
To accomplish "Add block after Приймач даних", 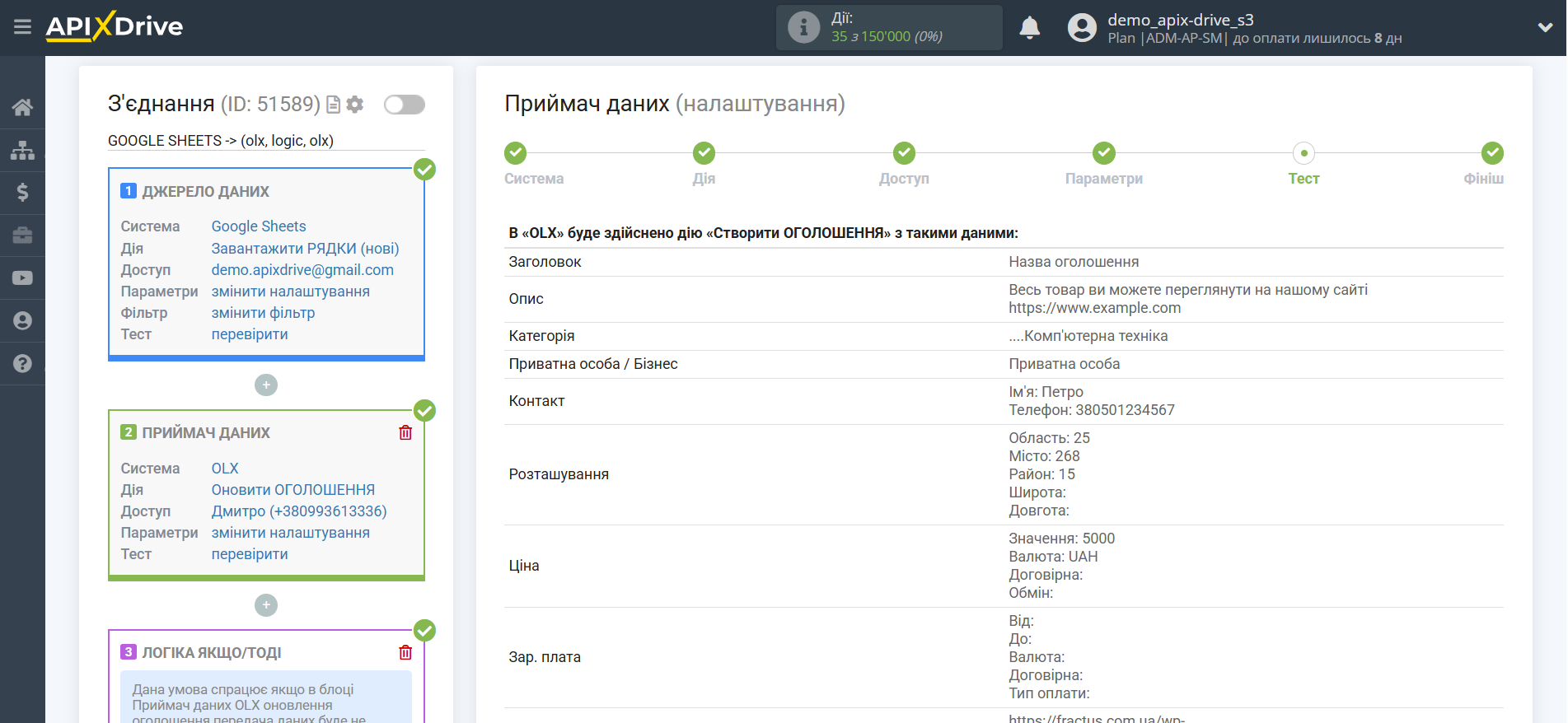I will coord(266,605).
